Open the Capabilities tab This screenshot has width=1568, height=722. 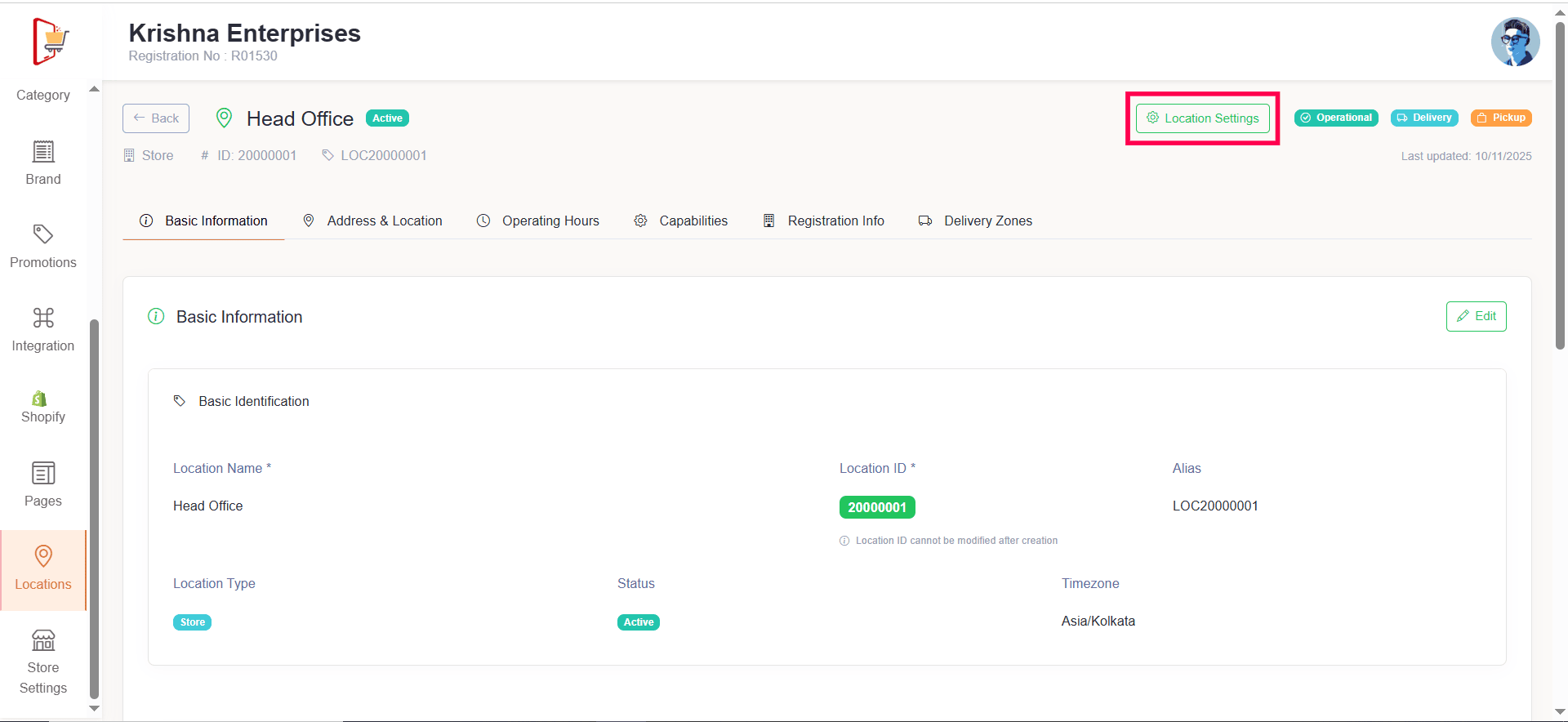click(x=681, y=221)
